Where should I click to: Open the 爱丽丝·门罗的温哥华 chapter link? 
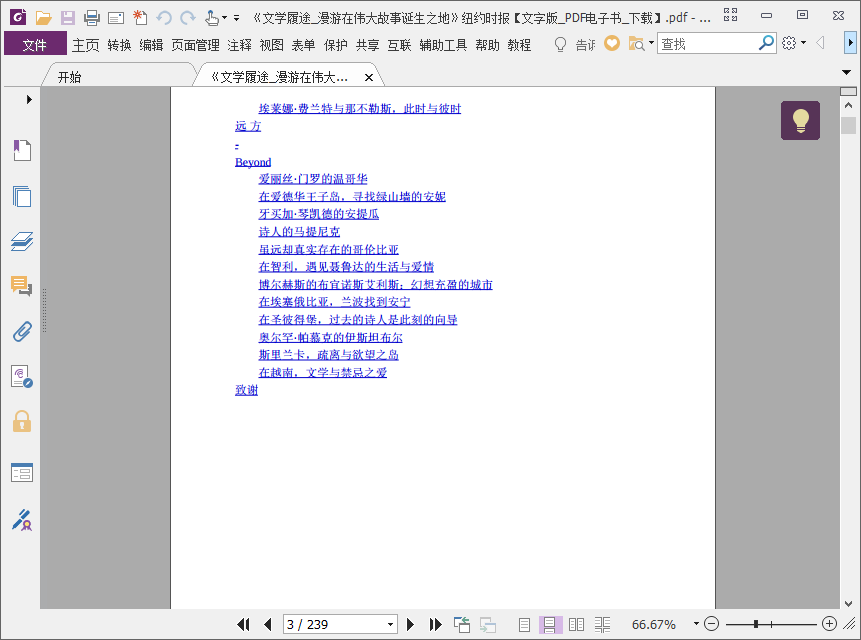click(313, 179)
